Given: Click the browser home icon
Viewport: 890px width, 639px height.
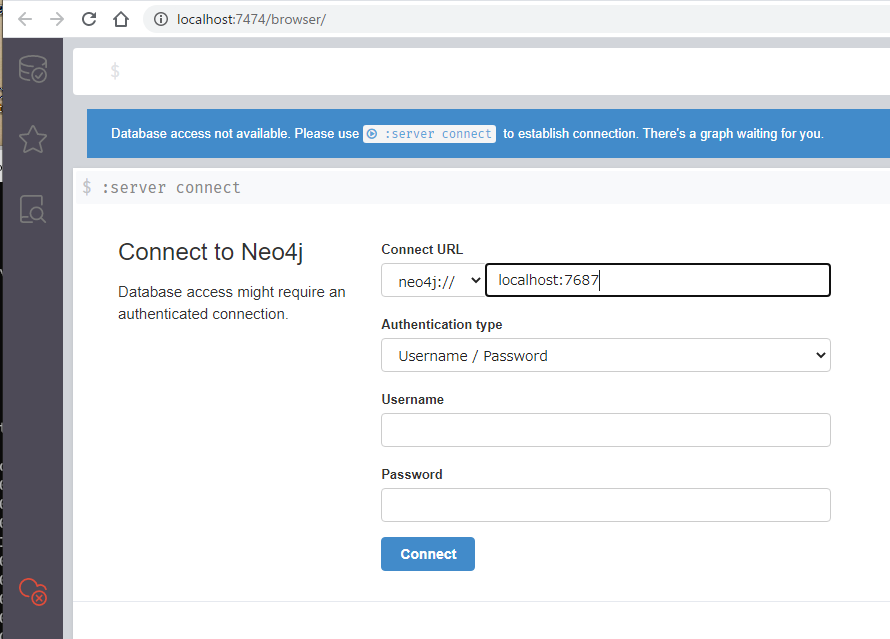Looking at the screenshot, I should point(121,19).
